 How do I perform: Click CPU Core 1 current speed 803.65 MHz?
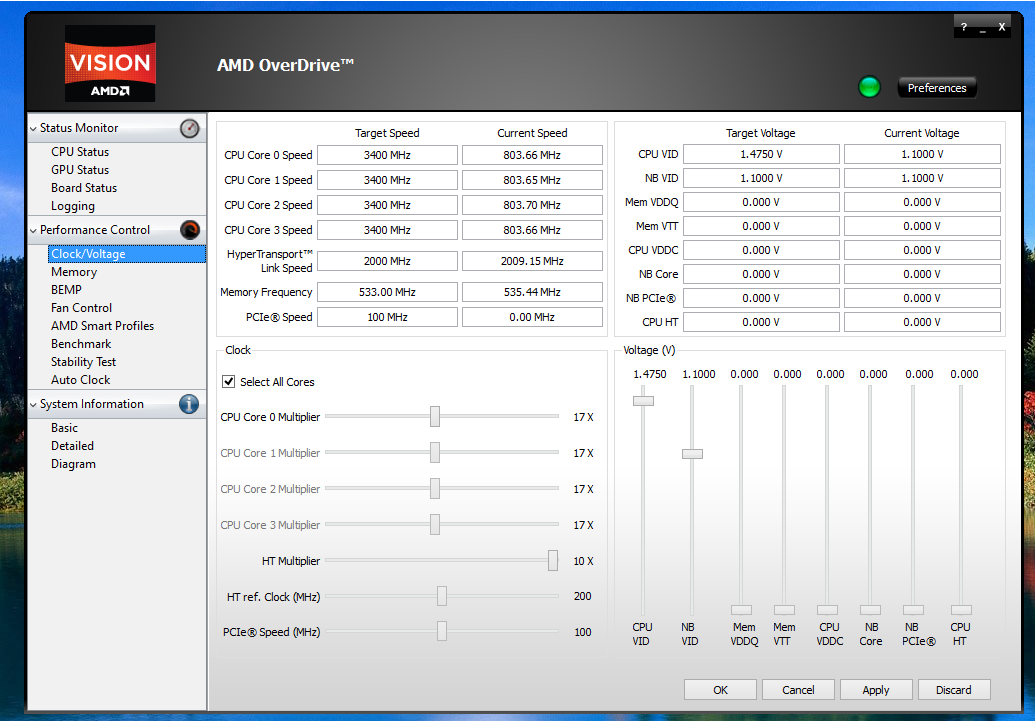click(x=533, y=180)
